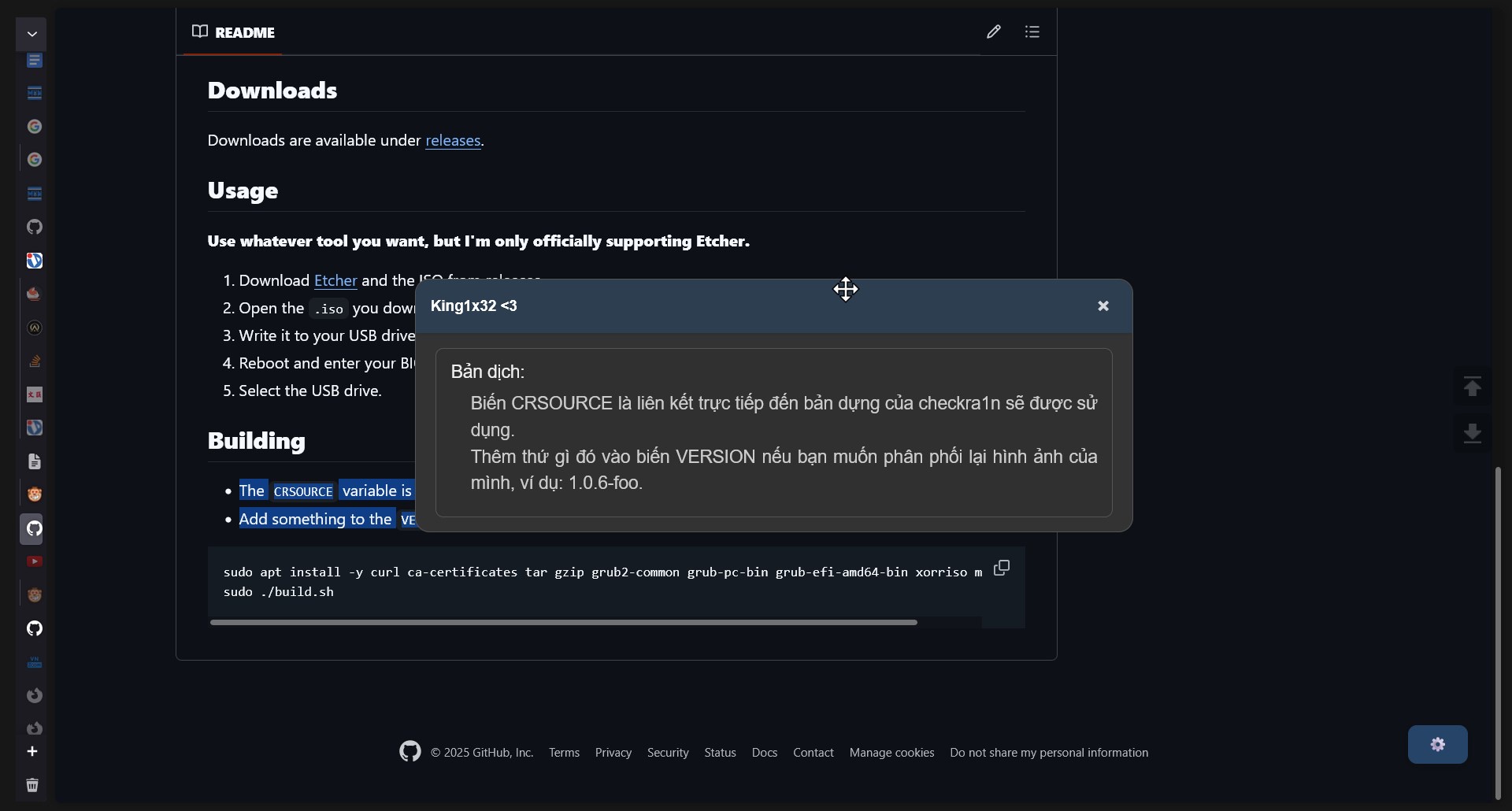Open the gold circular logo tab in sidebar

click(x=35, y=328)
